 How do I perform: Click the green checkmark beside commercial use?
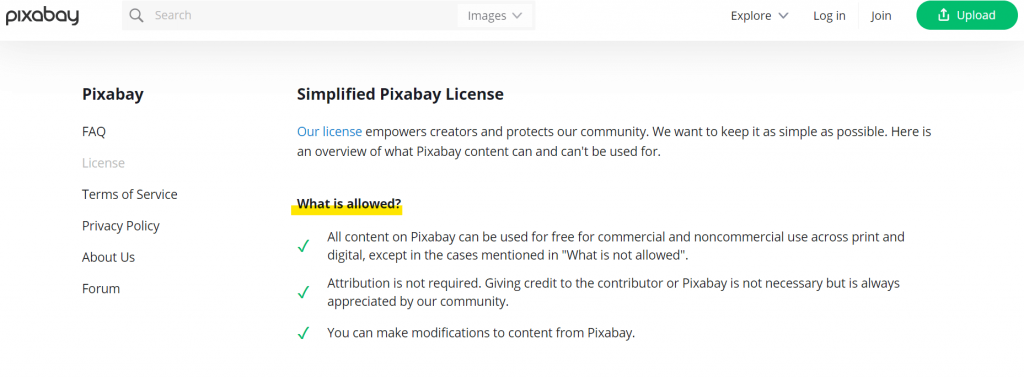point(303,246)
